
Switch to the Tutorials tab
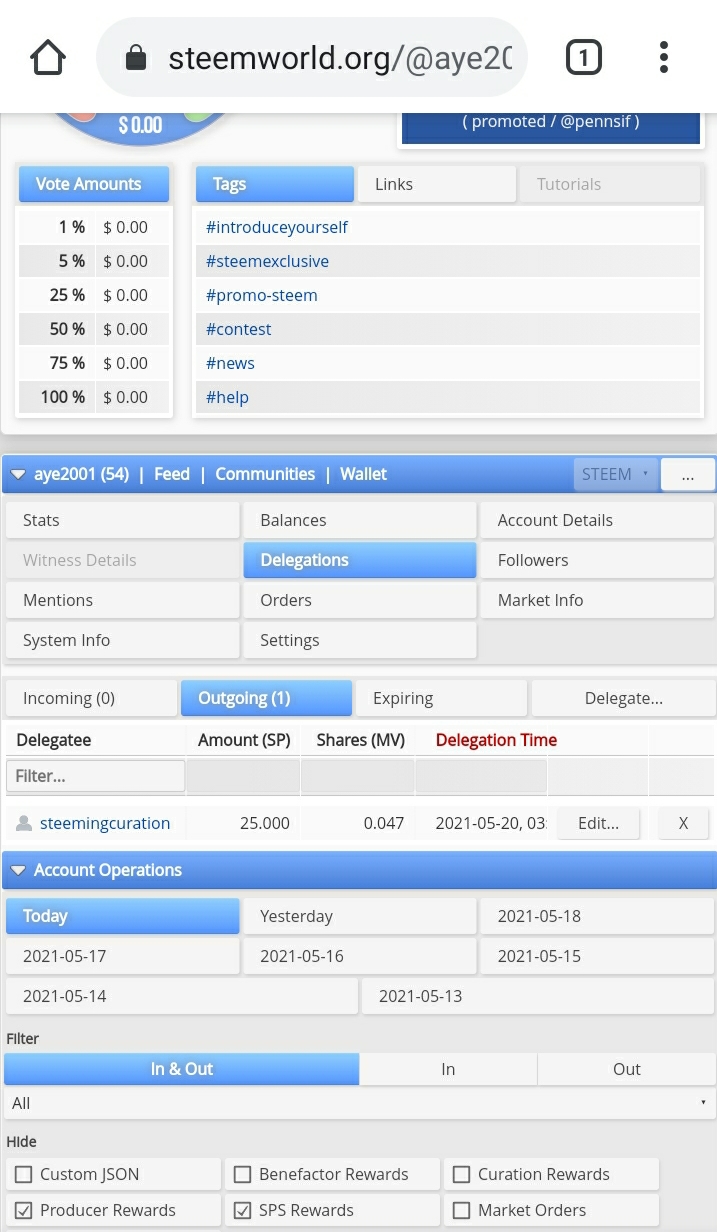coord(609,184)
